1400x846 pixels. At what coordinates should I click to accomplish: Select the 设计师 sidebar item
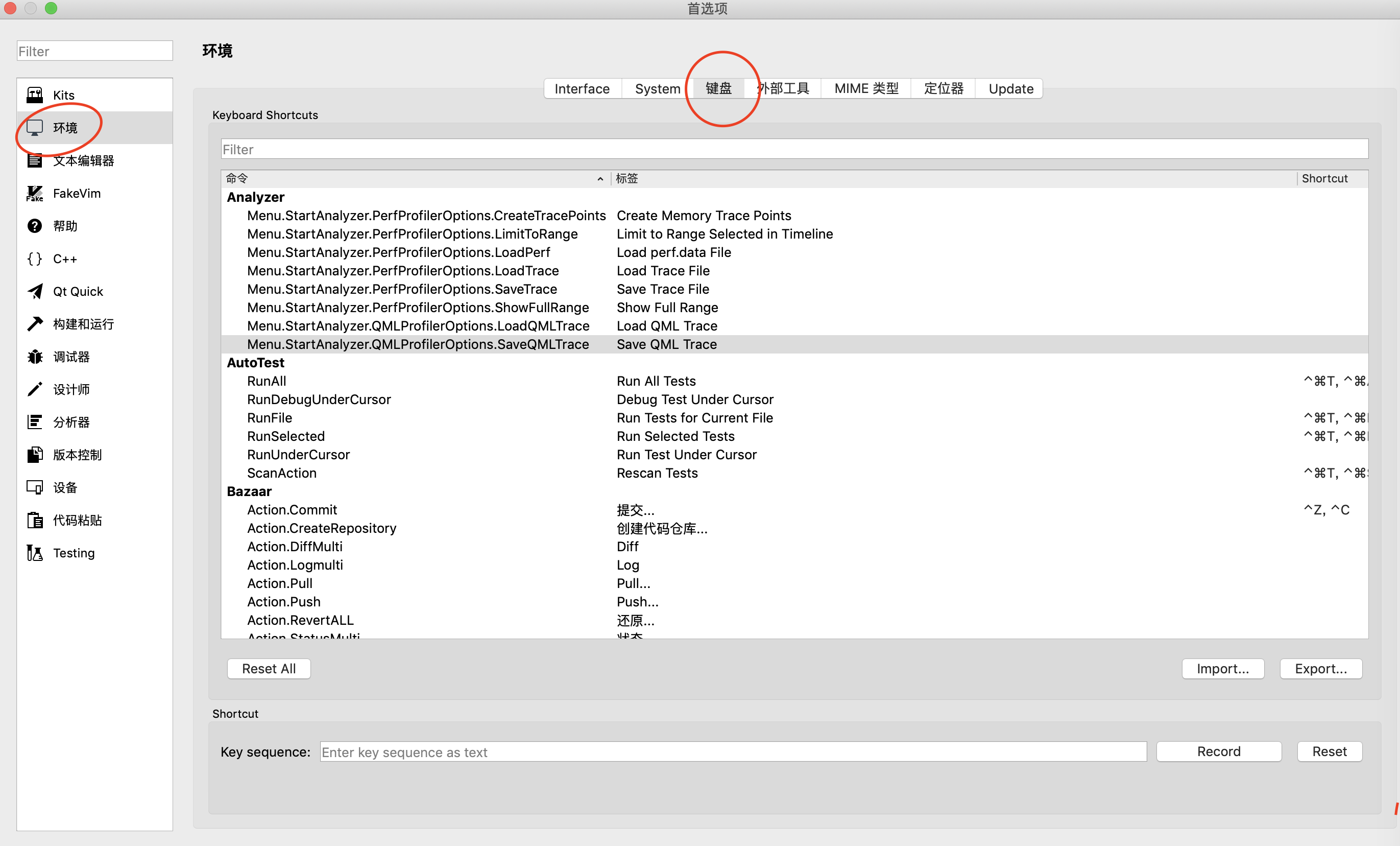[x=71, y=389]
